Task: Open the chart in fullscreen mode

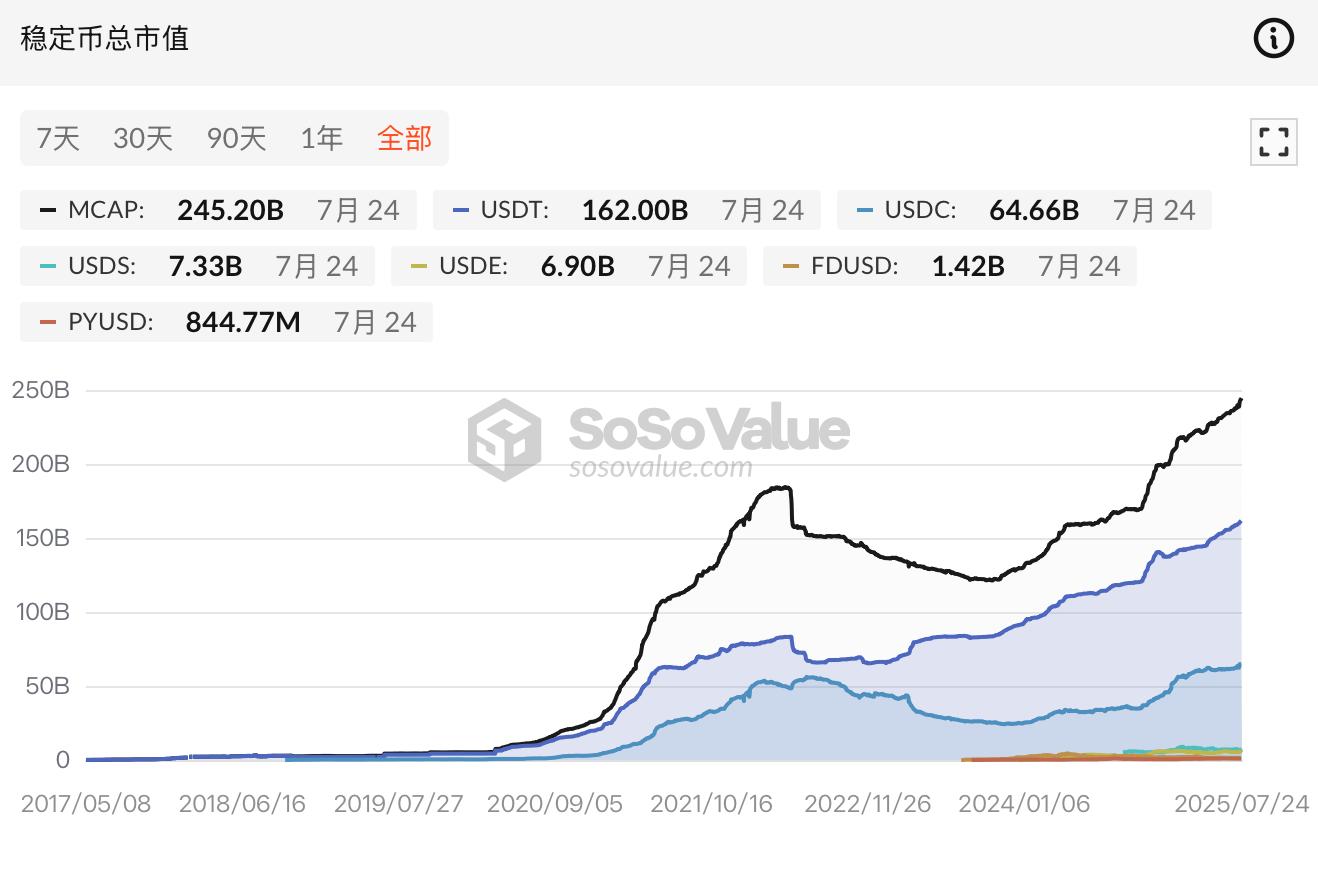Action: coord(1273,141)
